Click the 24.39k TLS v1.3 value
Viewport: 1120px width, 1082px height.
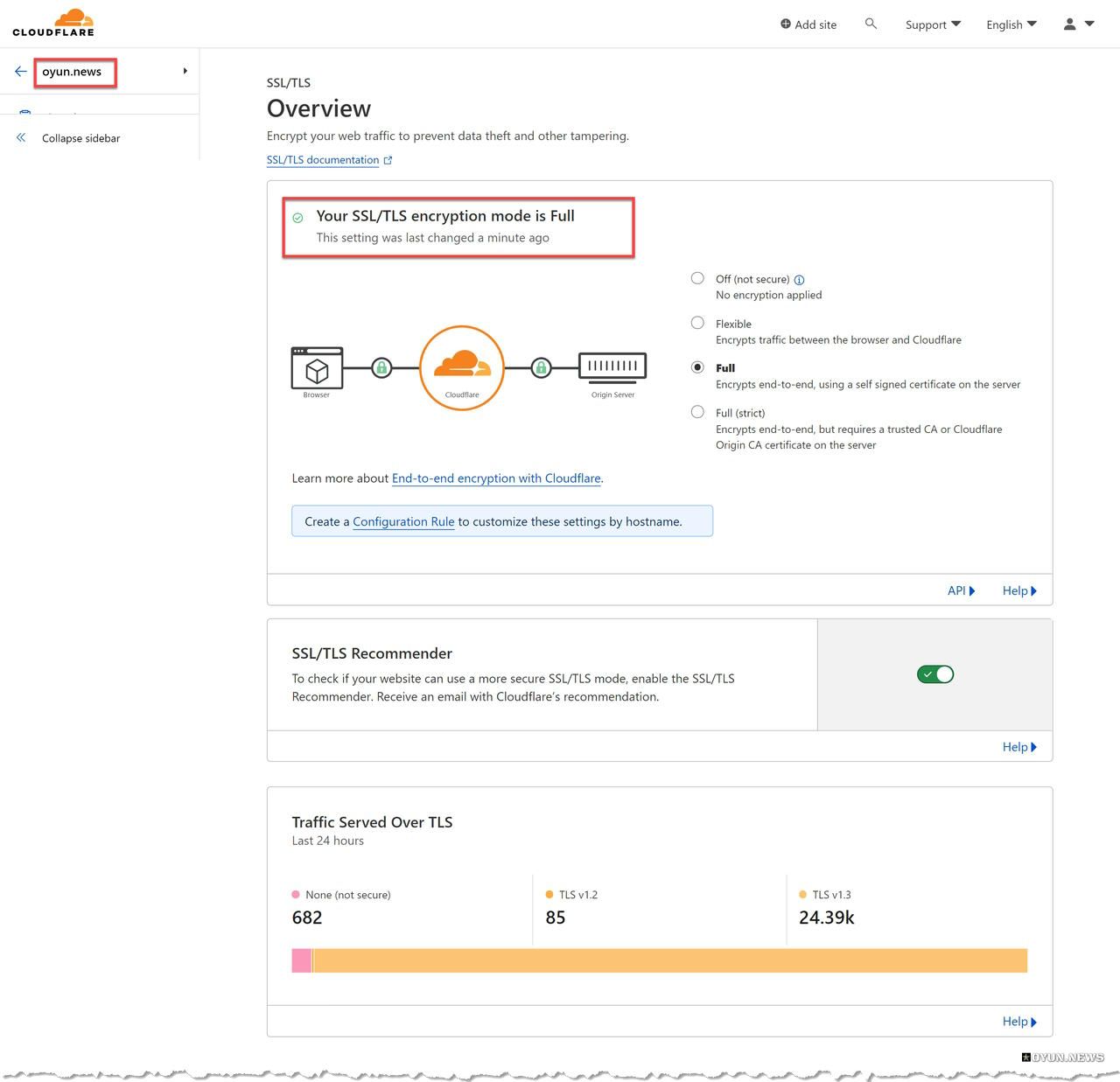827,918
